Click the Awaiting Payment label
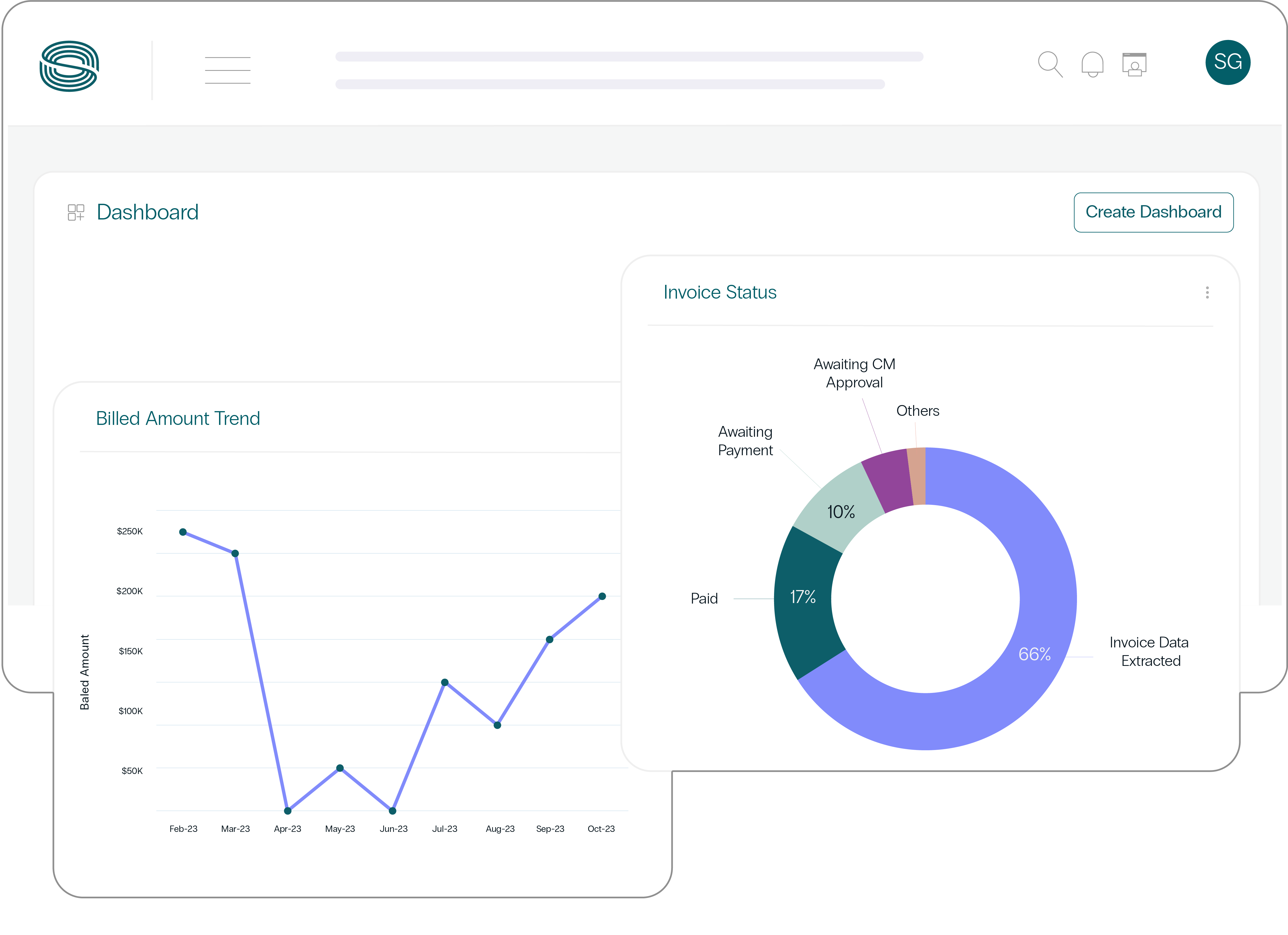Image resolution: width=1288 pixels, height=935 pixels. point(745,441)
